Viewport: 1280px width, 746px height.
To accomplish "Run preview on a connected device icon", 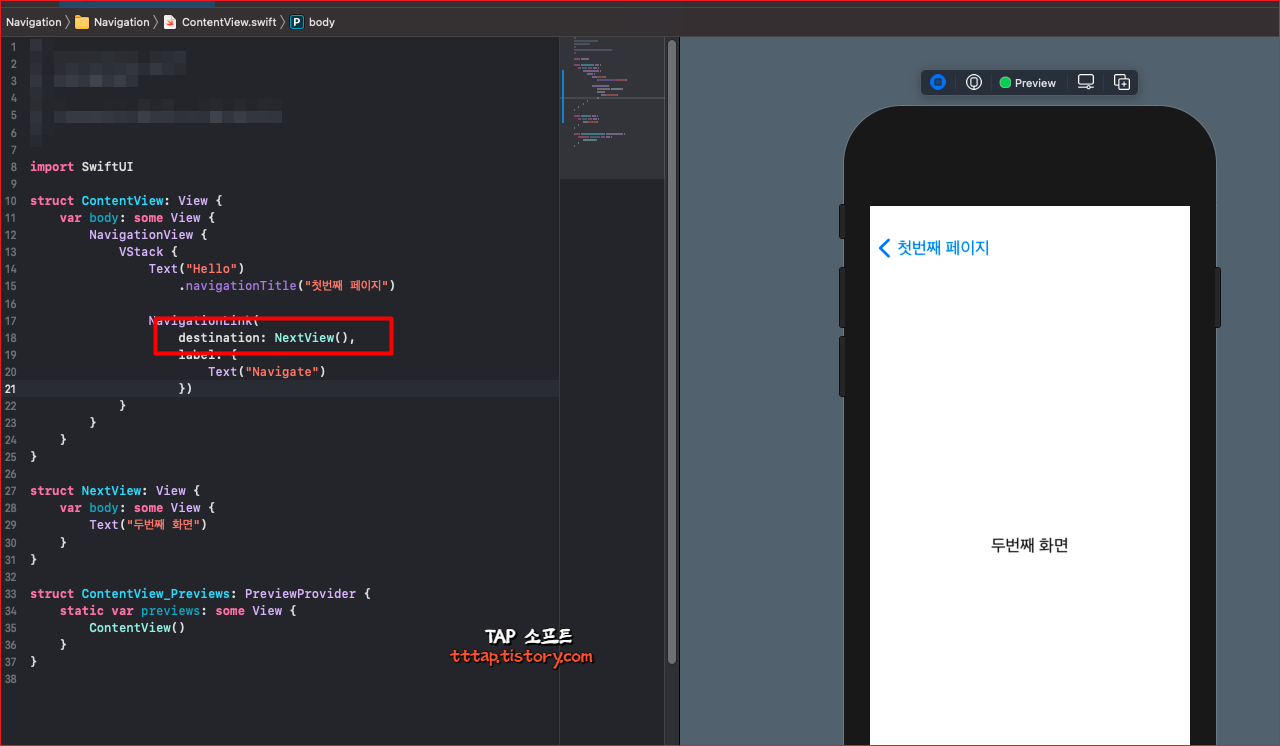I will pyautogui.click(x=974, y=83).
